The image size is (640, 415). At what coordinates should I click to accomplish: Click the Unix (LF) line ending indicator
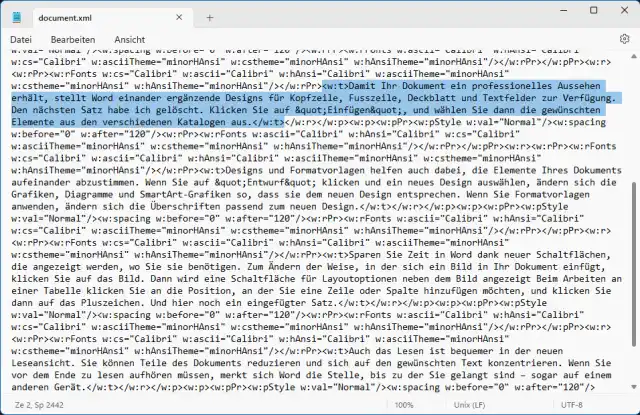point(469,405)
